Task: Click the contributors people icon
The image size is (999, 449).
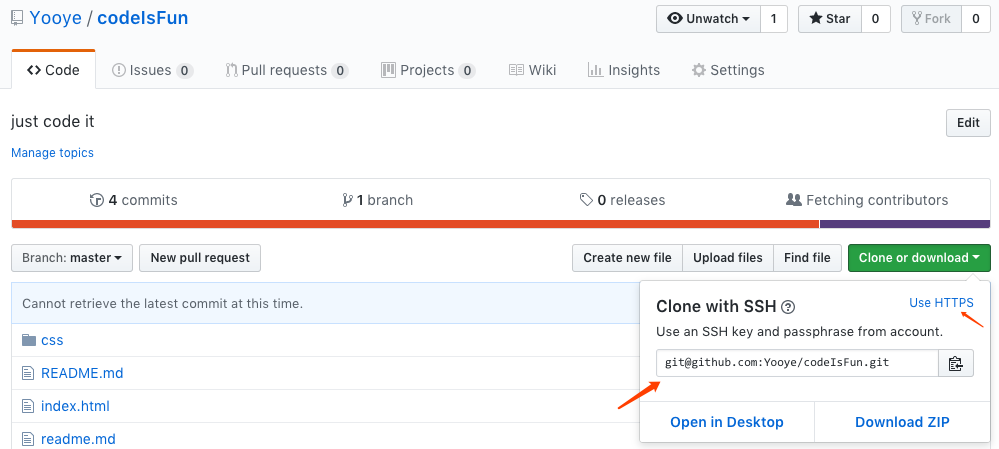Action: coord(794,200)
